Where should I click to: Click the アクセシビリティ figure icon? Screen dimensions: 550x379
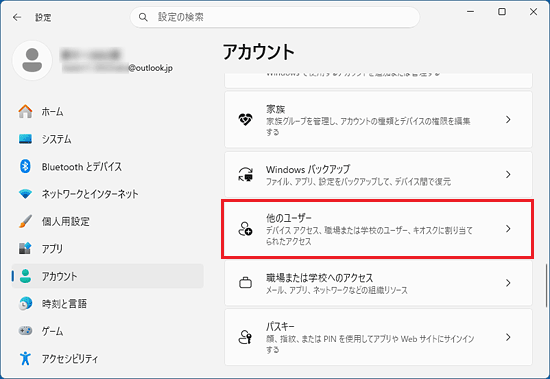(x=25, y=358)
